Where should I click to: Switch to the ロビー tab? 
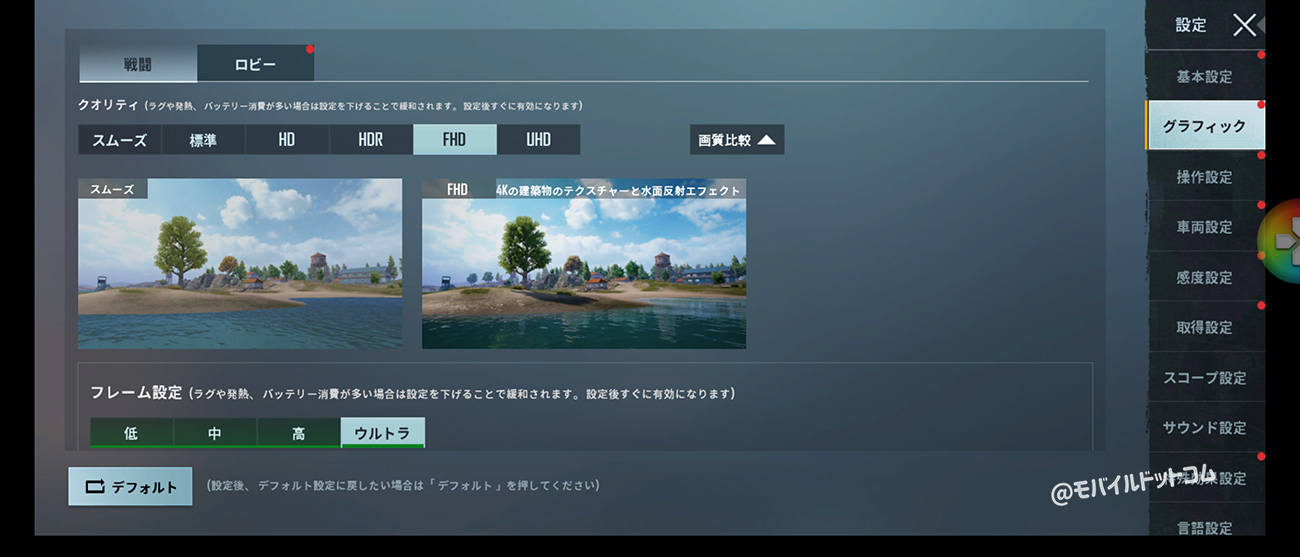[x=256, y=64]
